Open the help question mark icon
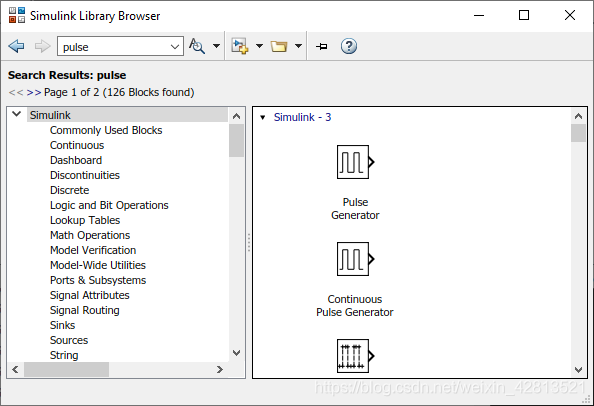 point(349,46)
